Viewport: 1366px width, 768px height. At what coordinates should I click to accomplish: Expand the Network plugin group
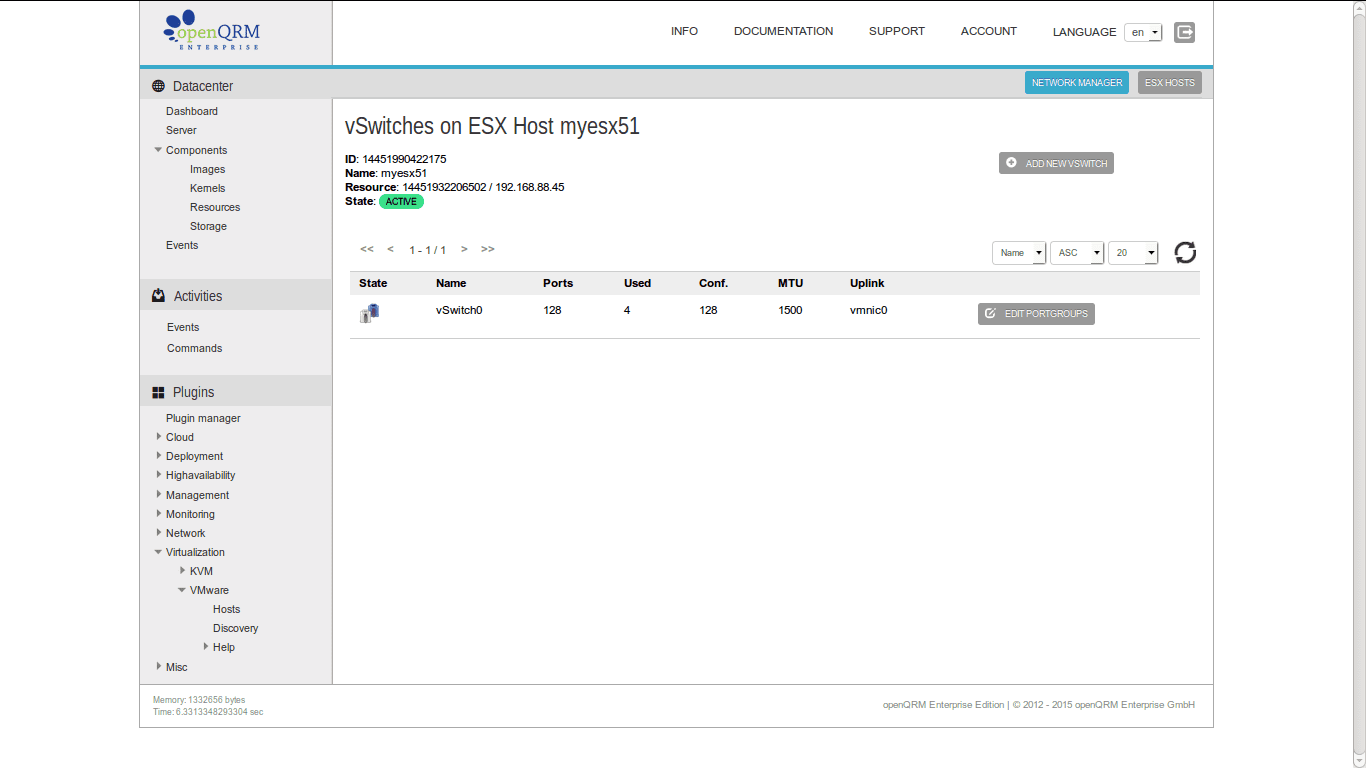click(158, 533)
